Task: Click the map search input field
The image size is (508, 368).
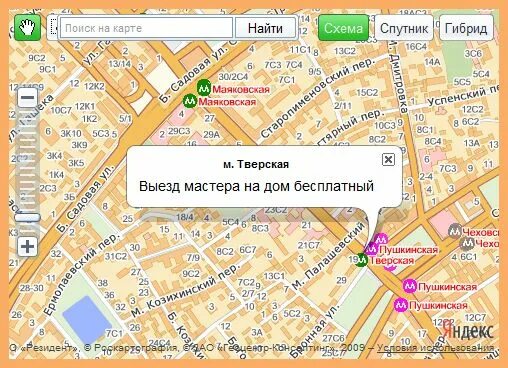Action: (x=146, y=28)
